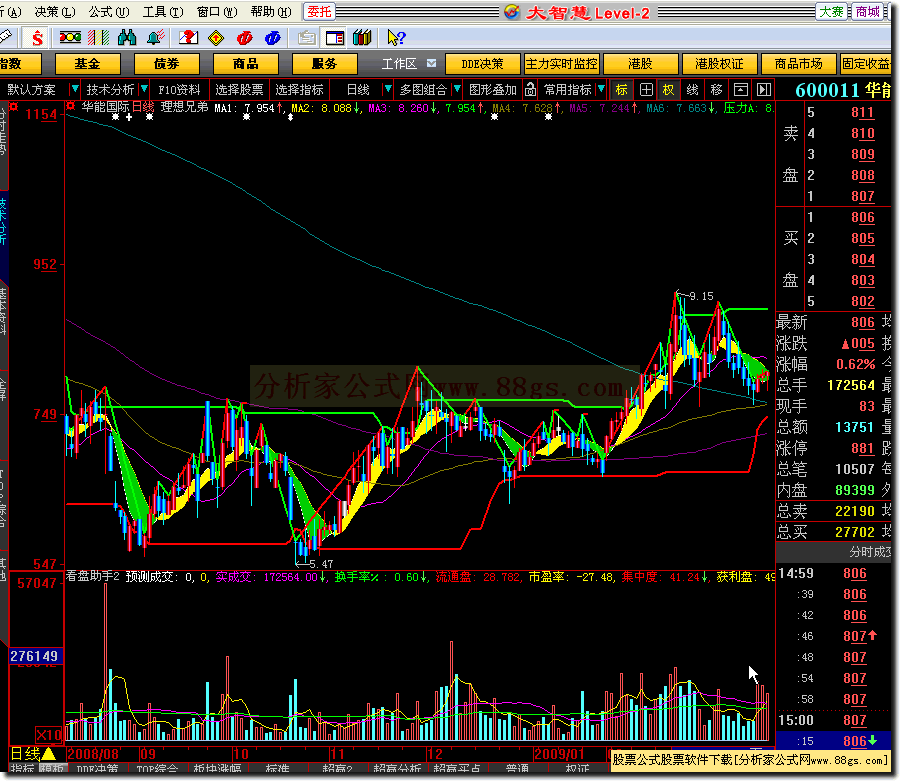Switch to the 服务 tab

click(325, 63)
